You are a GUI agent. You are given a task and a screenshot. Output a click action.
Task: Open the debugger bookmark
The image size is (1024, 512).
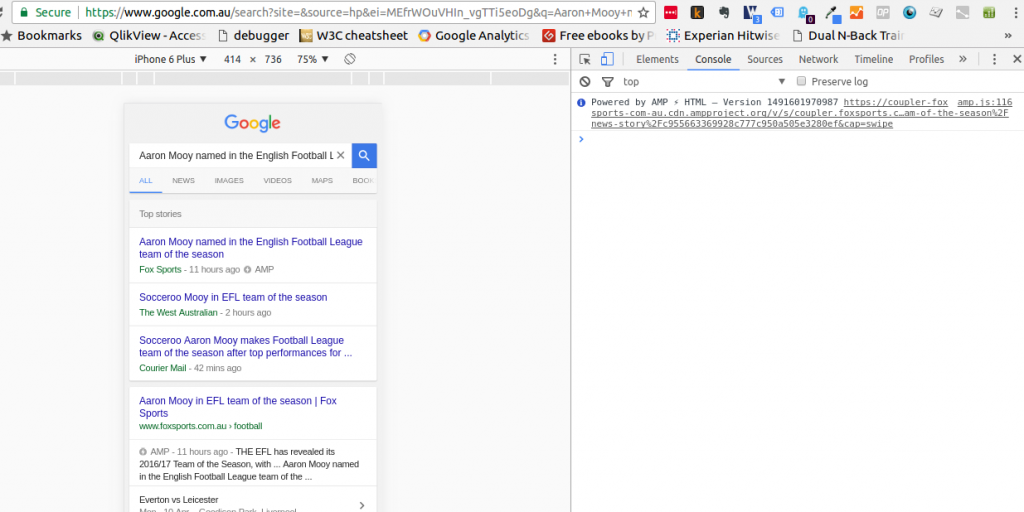tap(253, 36)
